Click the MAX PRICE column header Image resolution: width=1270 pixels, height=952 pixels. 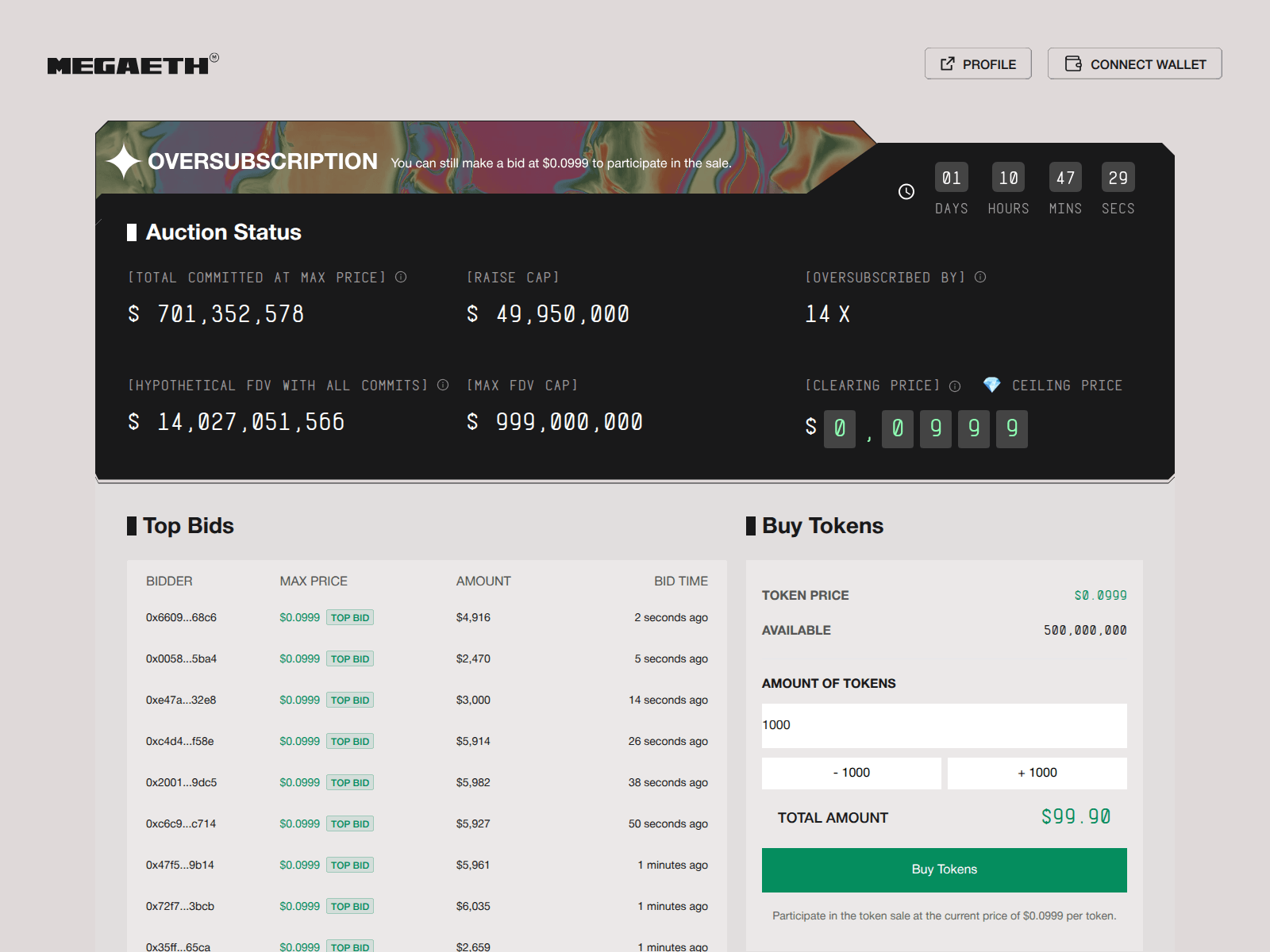click(314, 581)
